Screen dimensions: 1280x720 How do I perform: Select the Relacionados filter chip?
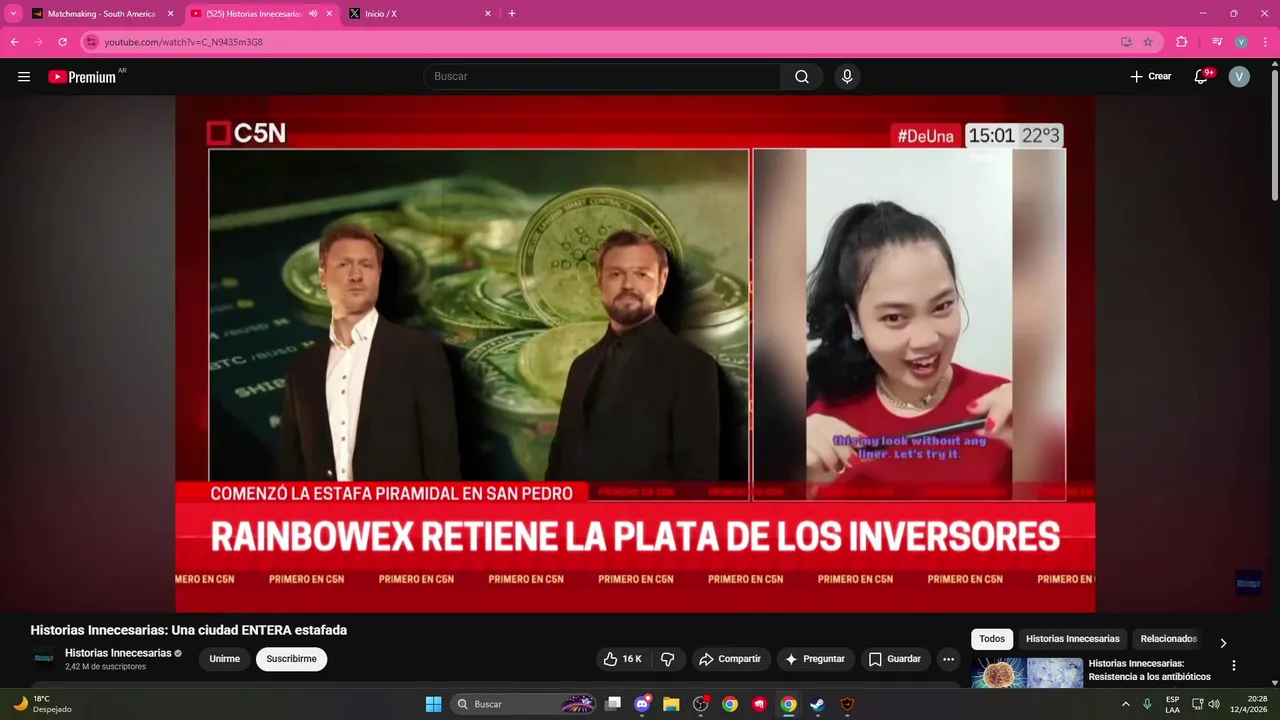pyautogui.click(x=1168, y=639)
